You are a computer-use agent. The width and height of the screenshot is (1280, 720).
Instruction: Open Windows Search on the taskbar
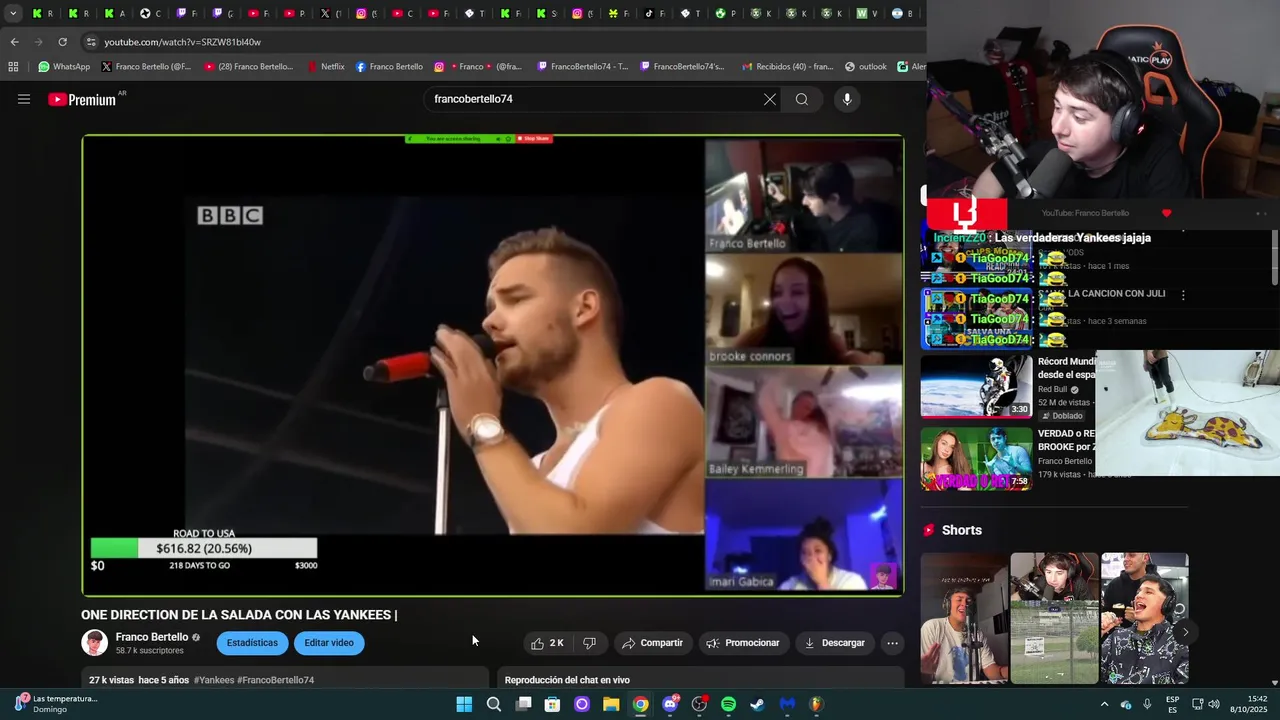pyautogui.click(x=493, y=704)
